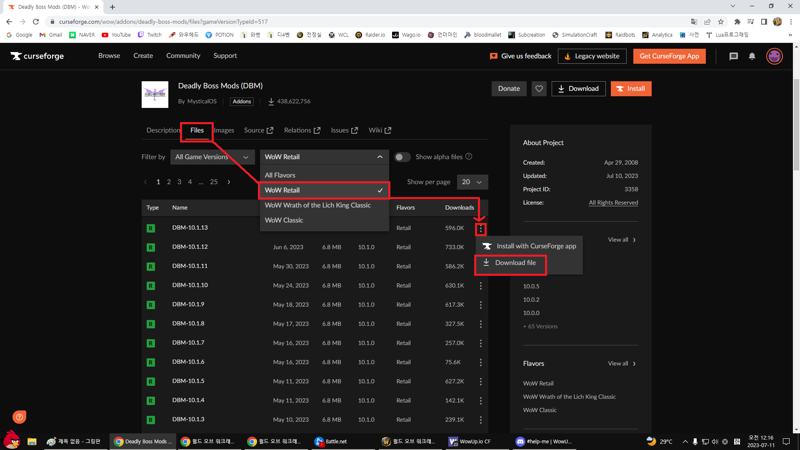The height and width of the screenshot is (450, 800).
Task: Go to page 25 of files
Action: tap(214, 182)
